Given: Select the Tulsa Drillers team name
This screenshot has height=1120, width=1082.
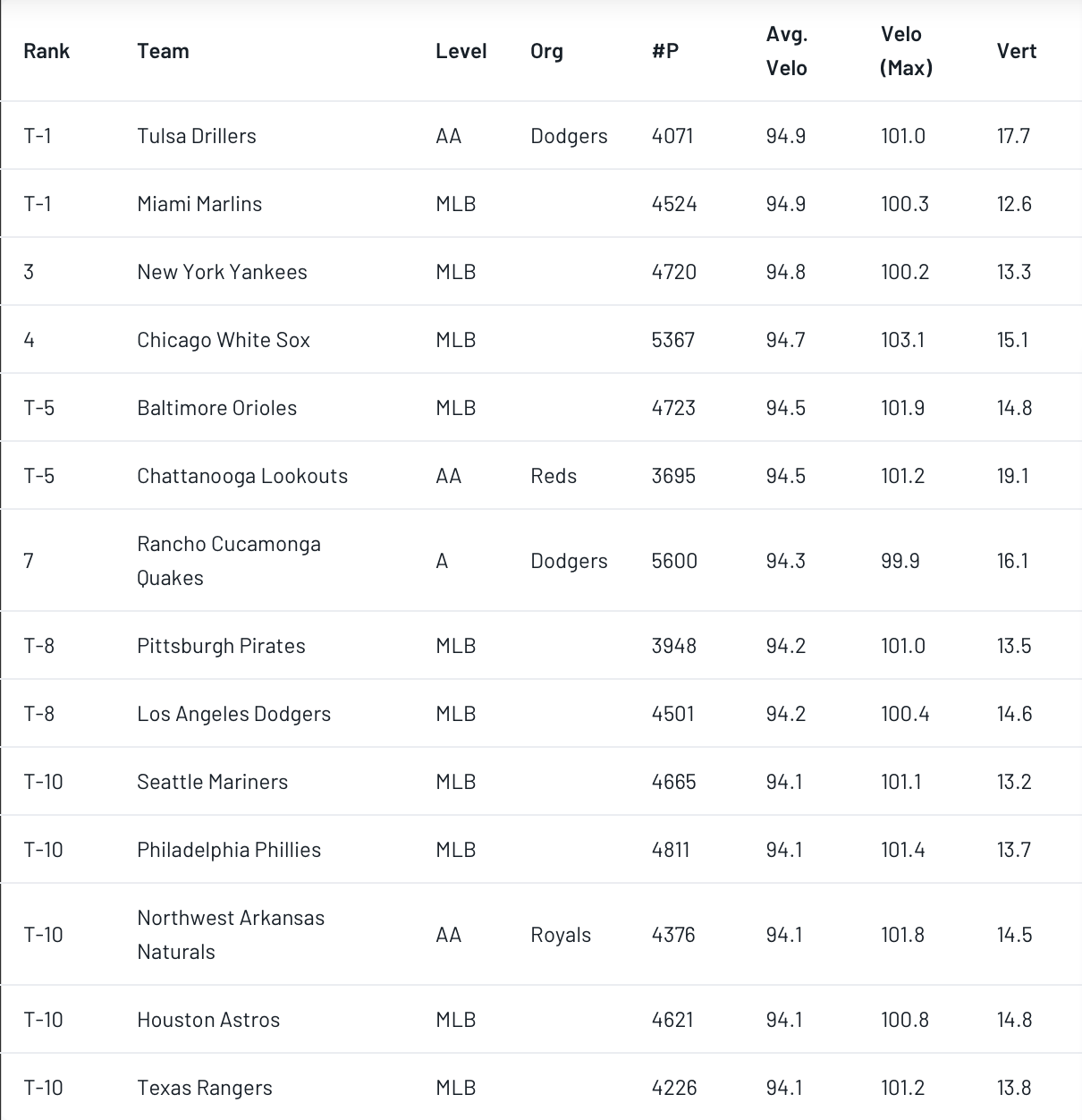Looking at the screenshot, I should pyautogui.click(x=197, y=136).
